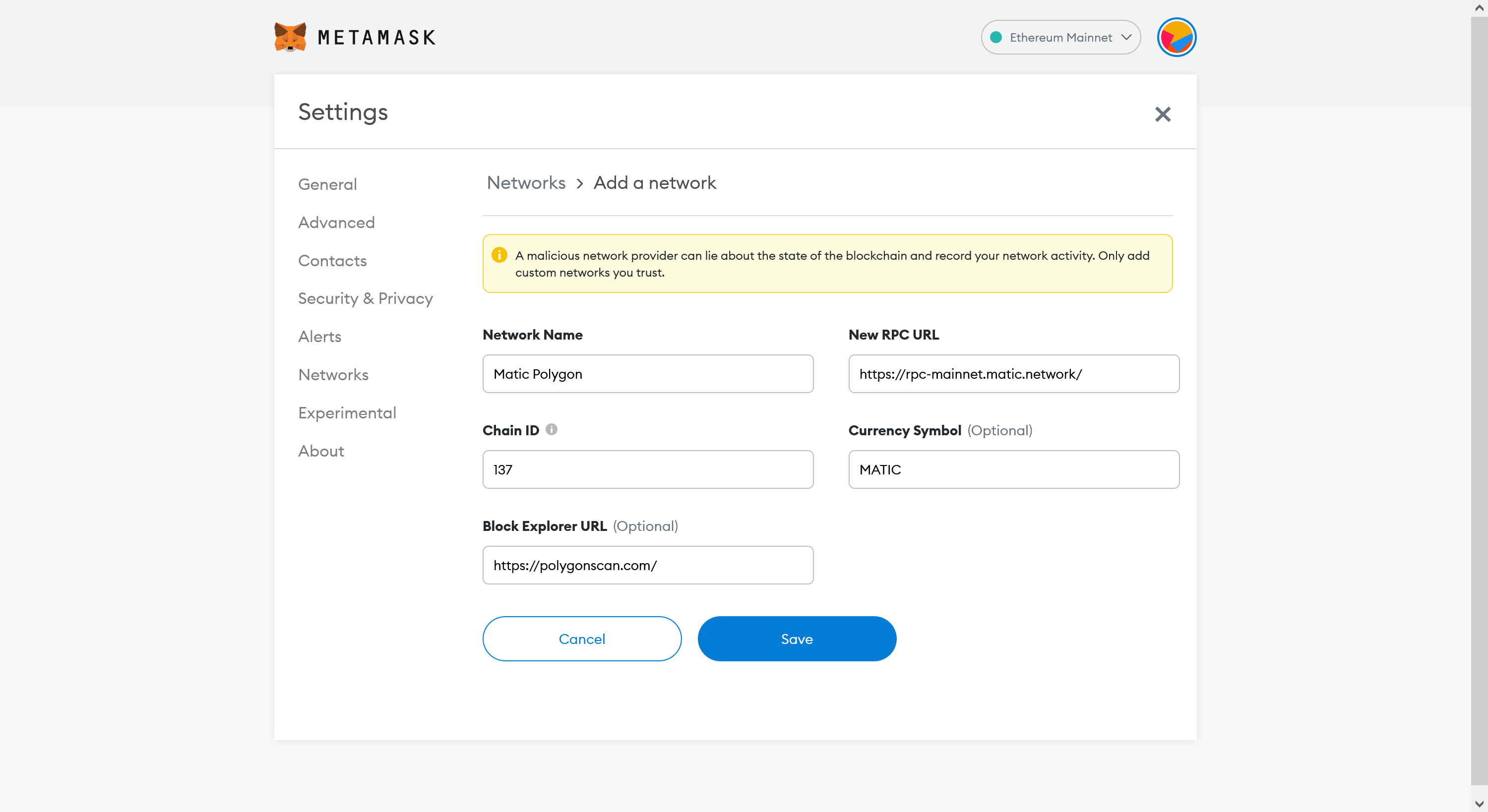Click the malicious network warning text
1488x812 pixels.
click(x=832, y=263)
